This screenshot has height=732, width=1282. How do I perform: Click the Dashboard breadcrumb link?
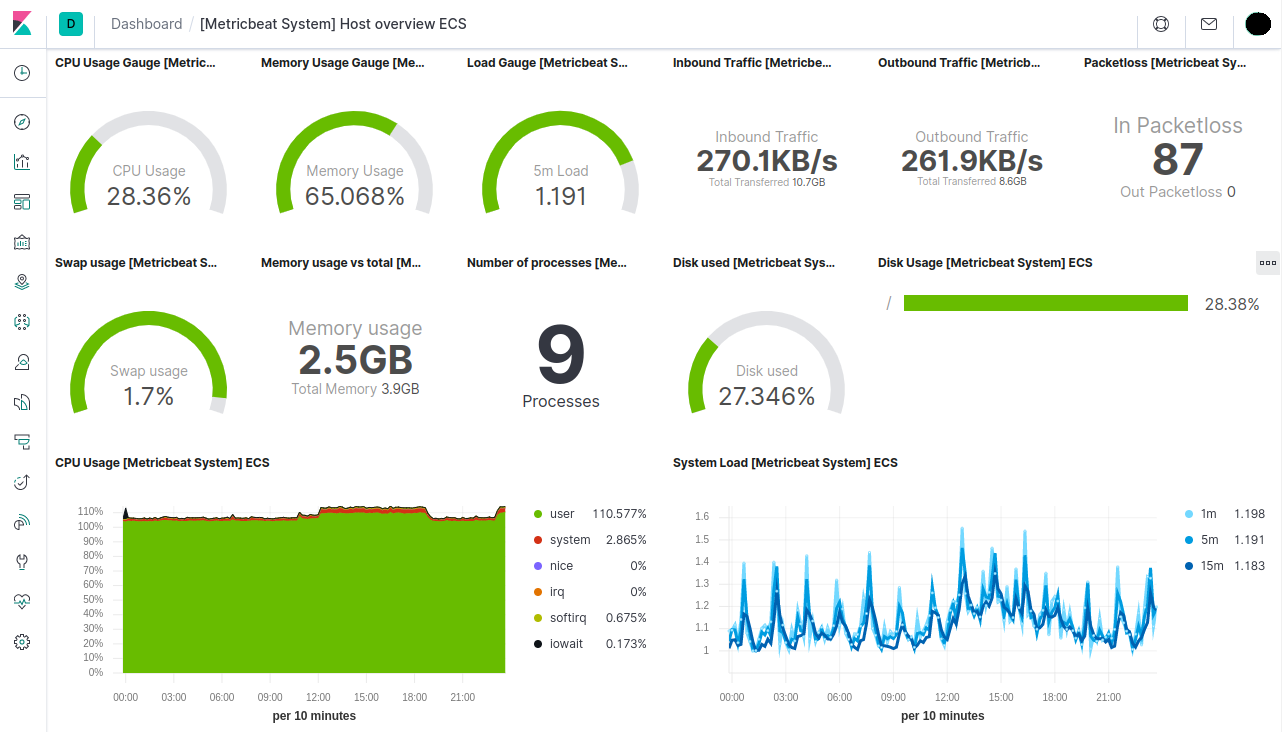click(x=146, y=24)
